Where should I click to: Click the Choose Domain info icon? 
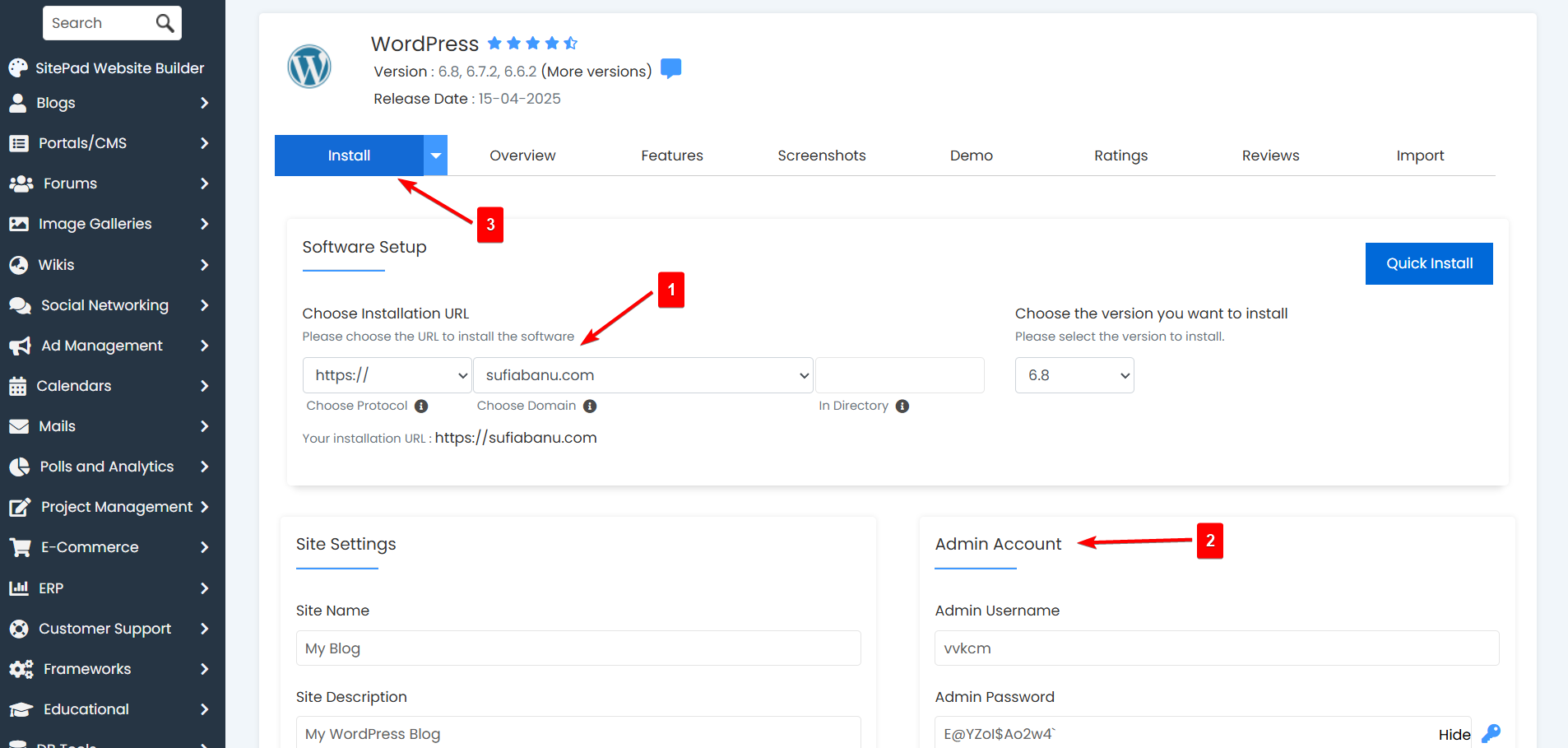click(x=590, y=406)
